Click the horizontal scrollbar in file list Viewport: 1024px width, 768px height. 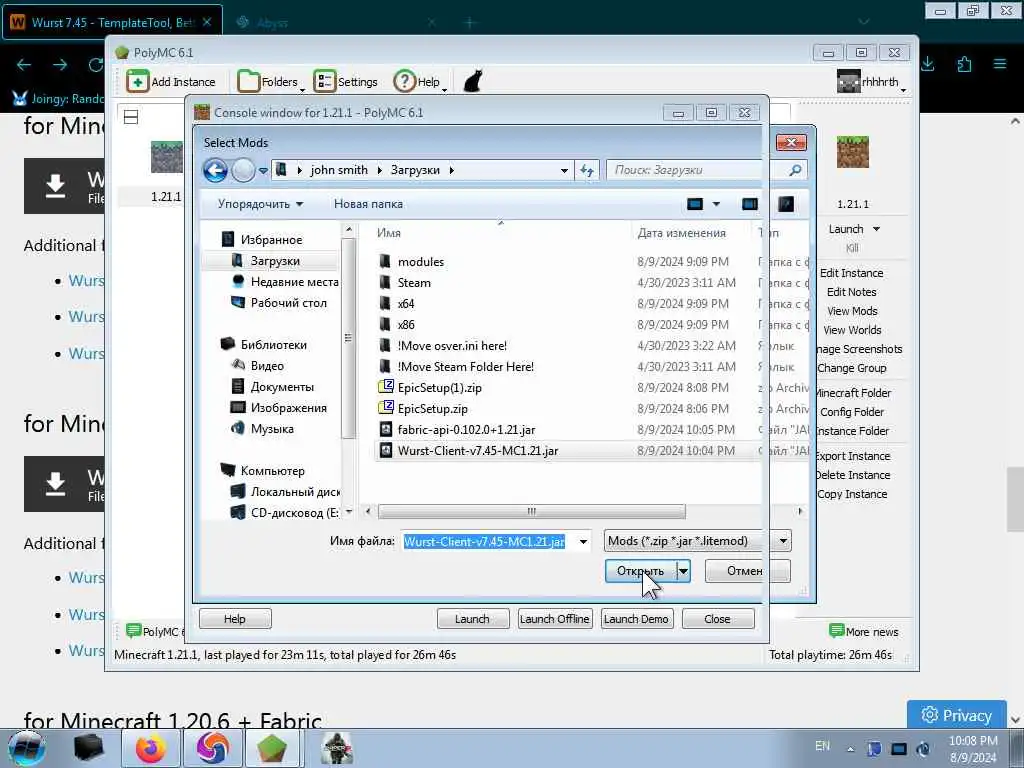[x=532, y=511]
